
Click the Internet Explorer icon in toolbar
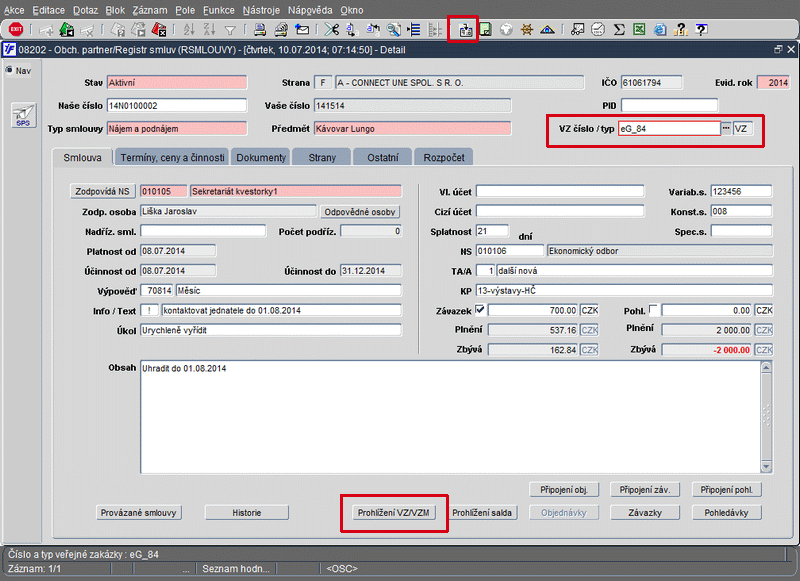(660, 30)
